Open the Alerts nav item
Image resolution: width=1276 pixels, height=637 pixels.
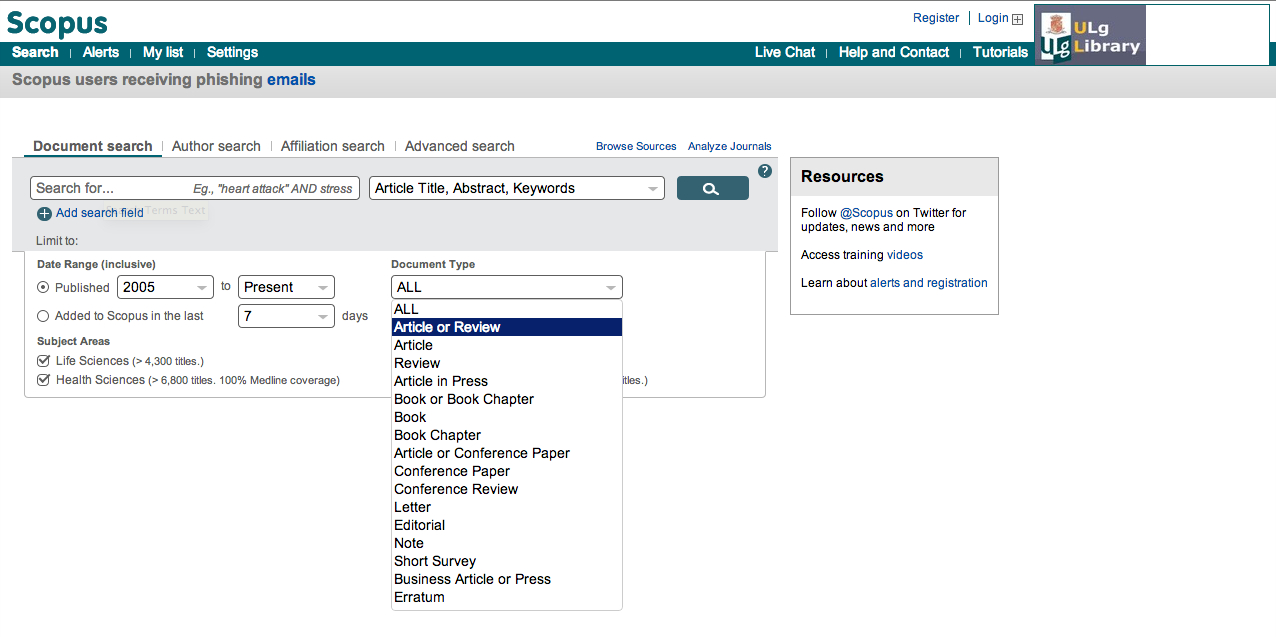[x=101, y=52]
